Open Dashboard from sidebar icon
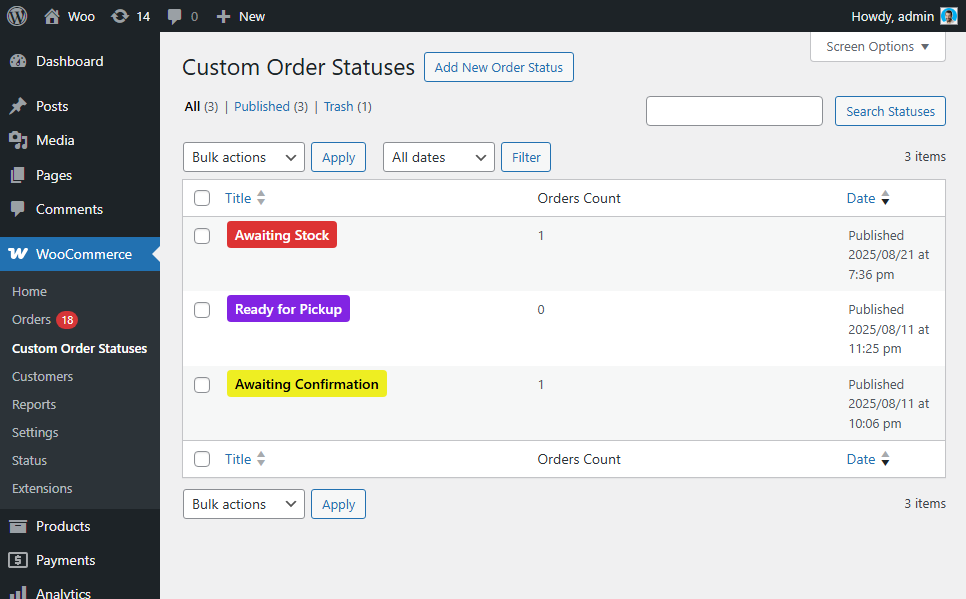This screenshot has height=599, width=966. pyautogui.click(x=18, y=61)
